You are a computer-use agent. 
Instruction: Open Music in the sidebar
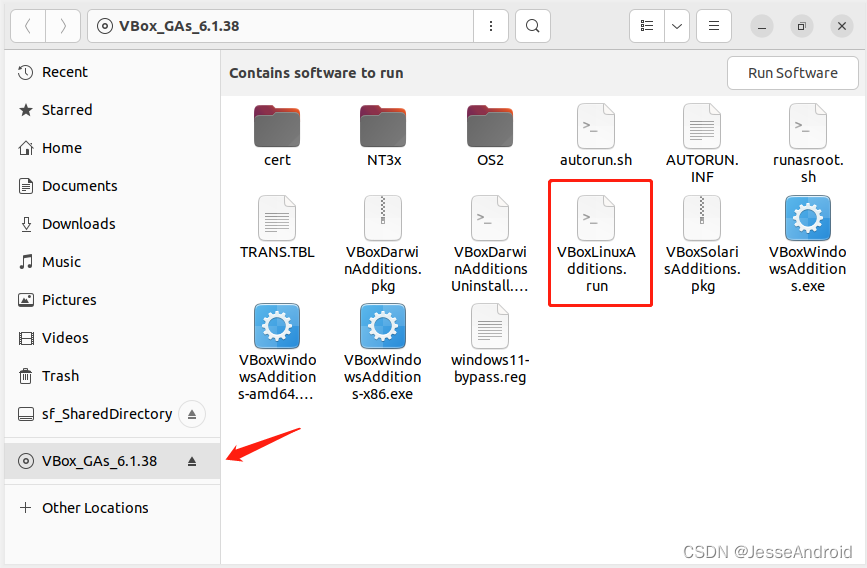click(x=112, y=262)
